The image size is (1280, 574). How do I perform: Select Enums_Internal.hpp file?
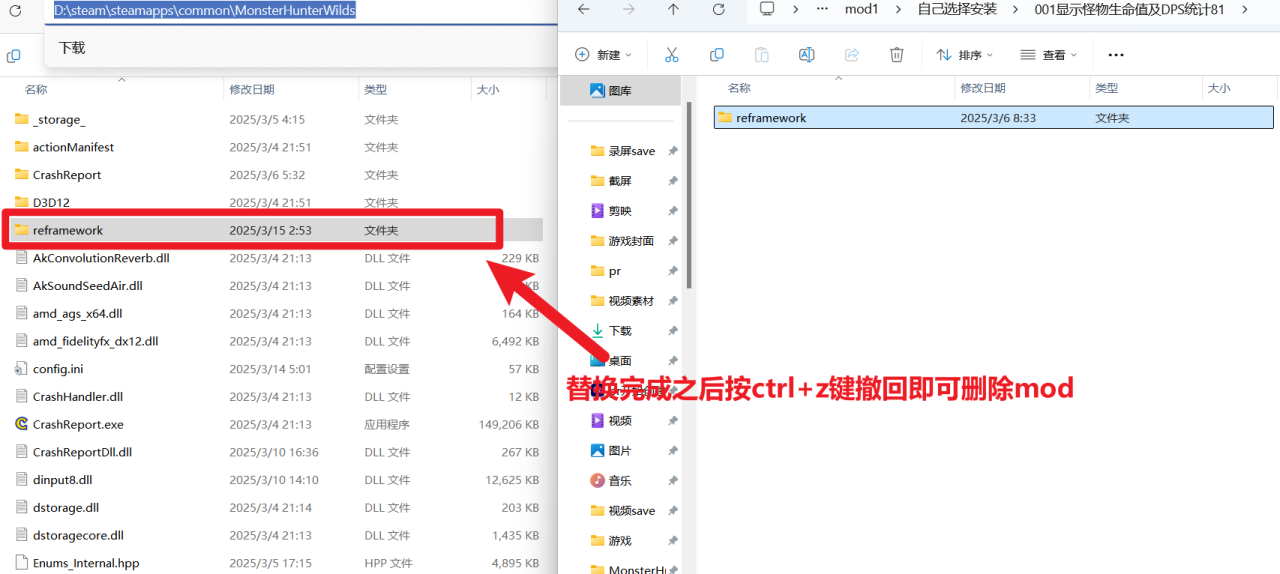(86, 563)
